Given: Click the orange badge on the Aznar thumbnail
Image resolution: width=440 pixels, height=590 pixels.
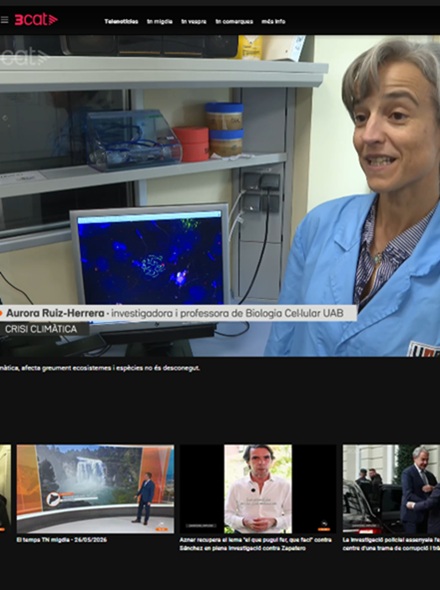Looking at the screenshot, I should [x=324, y=529].
